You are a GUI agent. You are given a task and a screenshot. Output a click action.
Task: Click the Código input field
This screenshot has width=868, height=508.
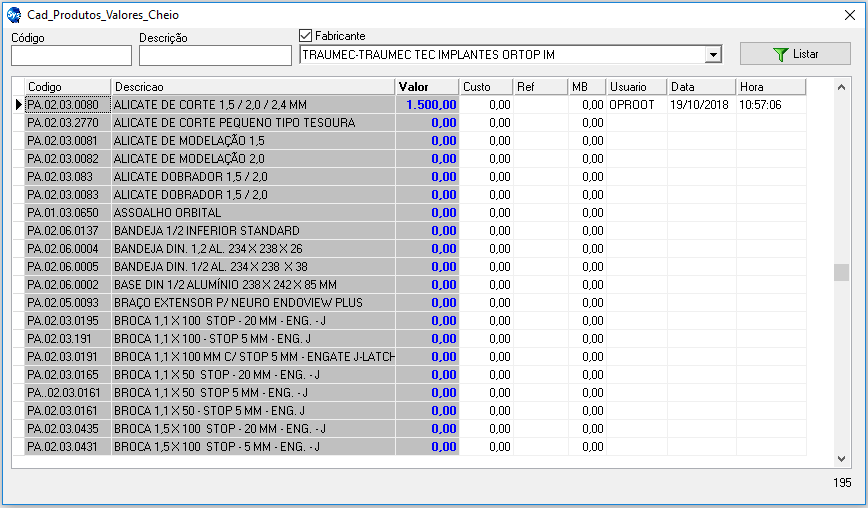tap(71, 56)
